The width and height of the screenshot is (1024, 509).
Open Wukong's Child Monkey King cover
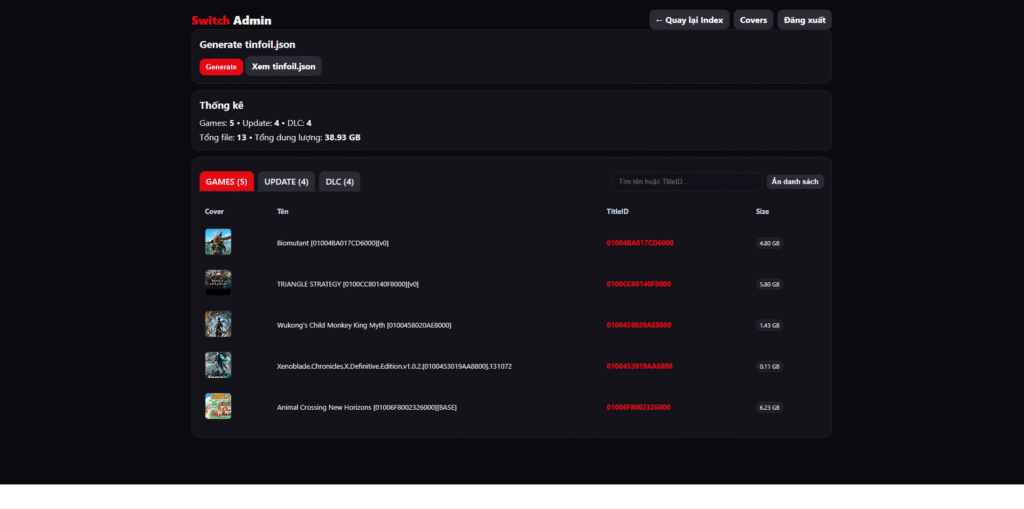pyautogui.click(x=218, y=324)
